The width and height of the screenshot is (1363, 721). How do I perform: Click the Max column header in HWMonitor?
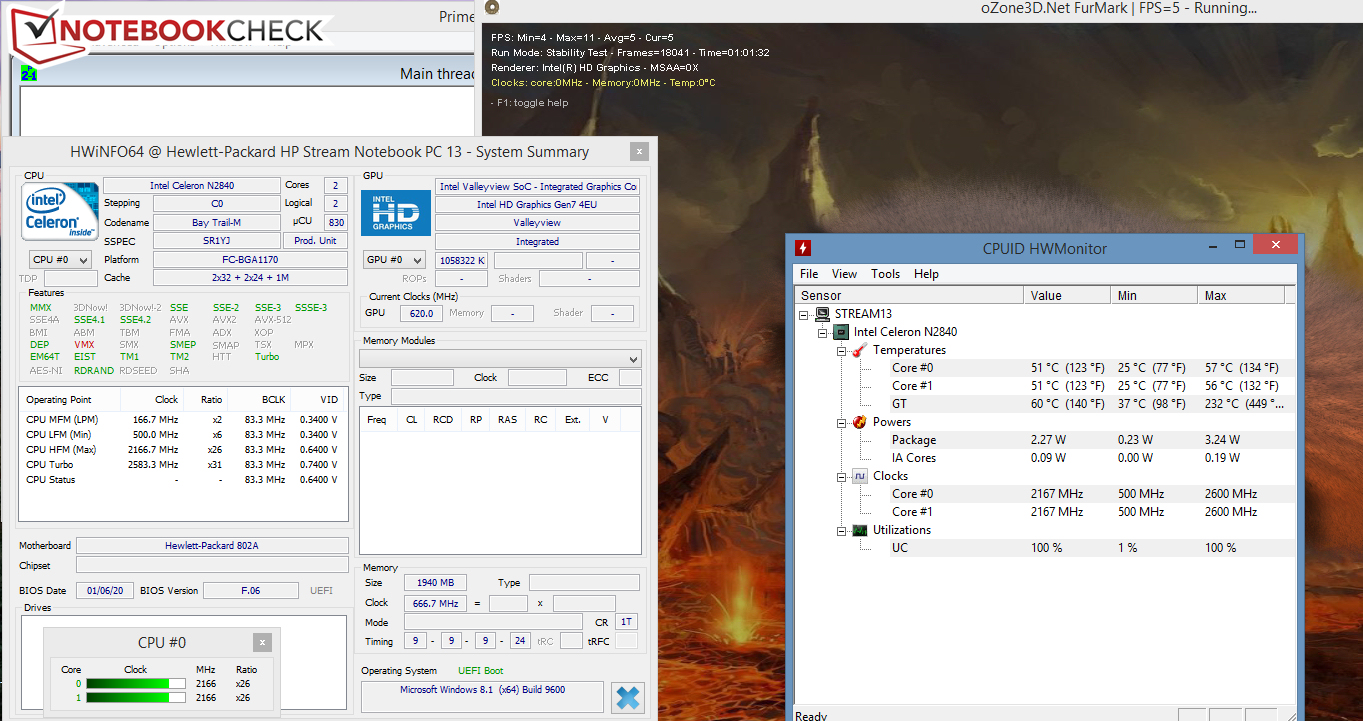click(x=1240, y=295)
